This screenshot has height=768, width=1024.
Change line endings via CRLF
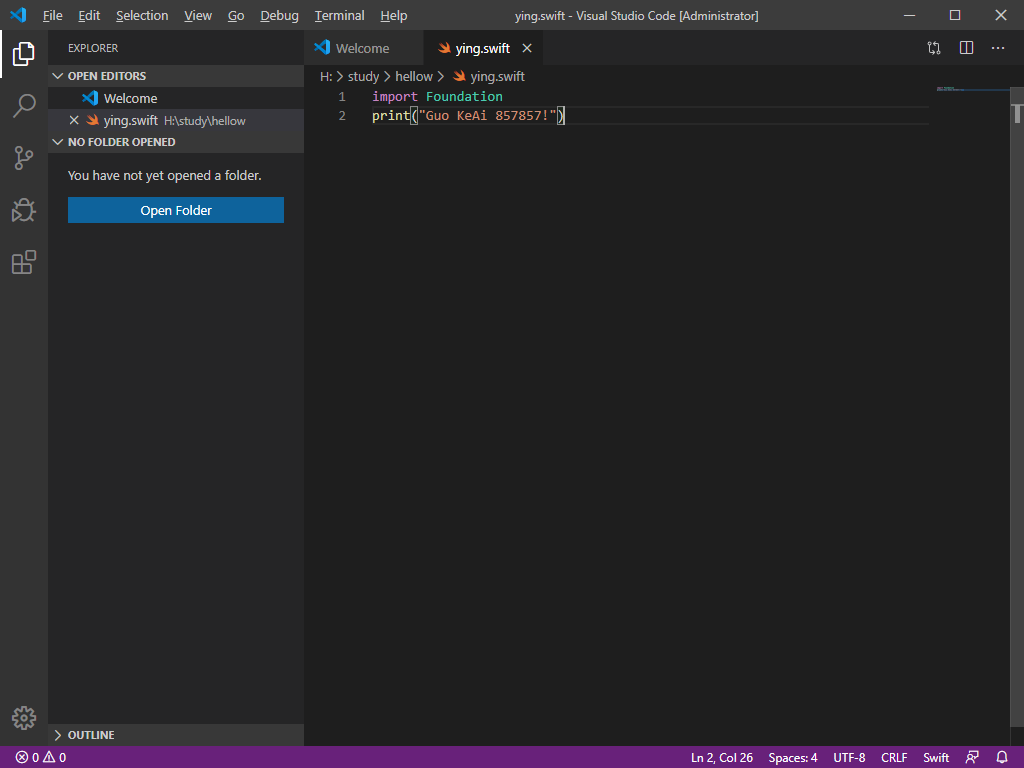tap(894, 758)
